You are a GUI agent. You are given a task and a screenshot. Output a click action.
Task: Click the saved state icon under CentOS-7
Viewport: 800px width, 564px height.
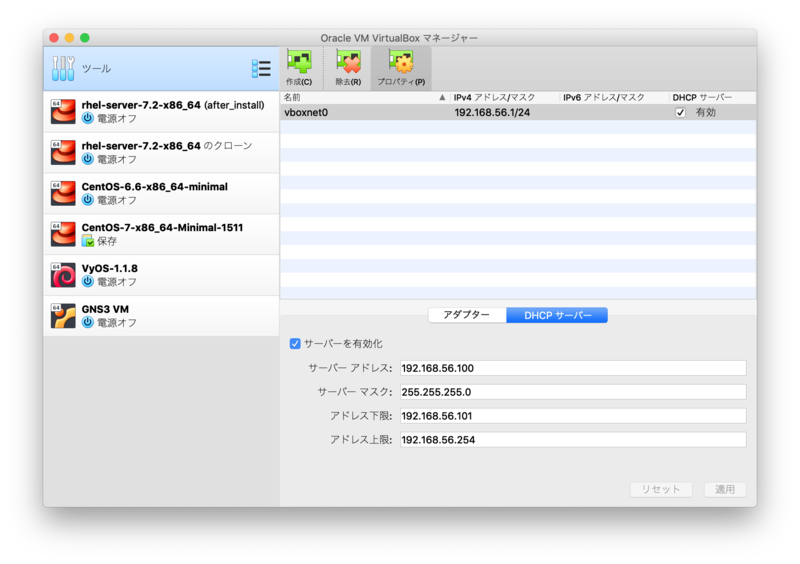pos(88,241)
